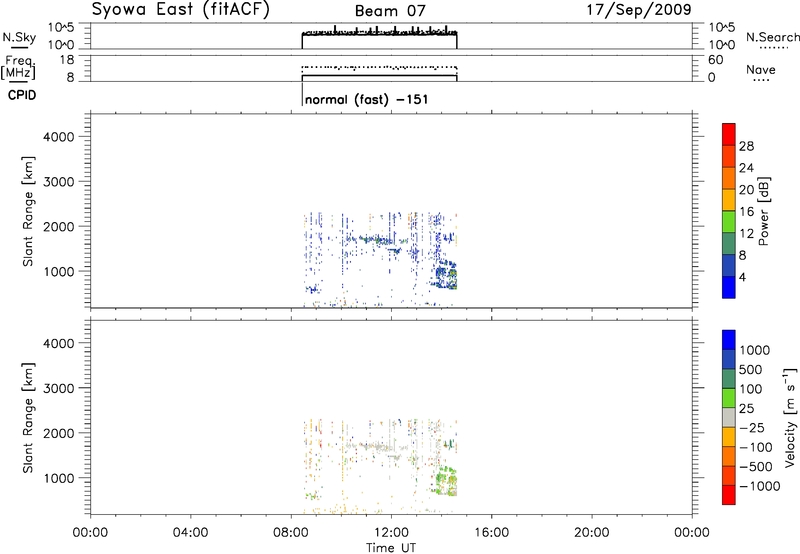Screen dimensions: 800x554
Task: Select the '100' Velocity colorbar value
Action: pyautogui.click(x=751, y=389)
